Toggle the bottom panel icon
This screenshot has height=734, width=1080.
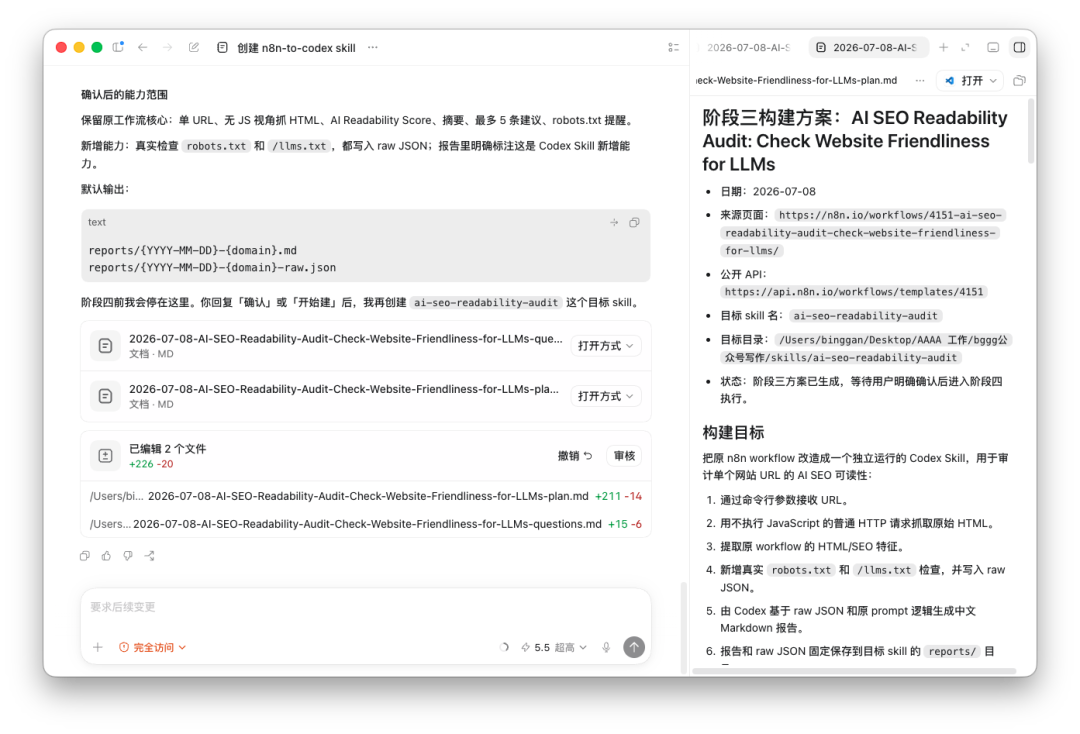(x=993, y=48)
